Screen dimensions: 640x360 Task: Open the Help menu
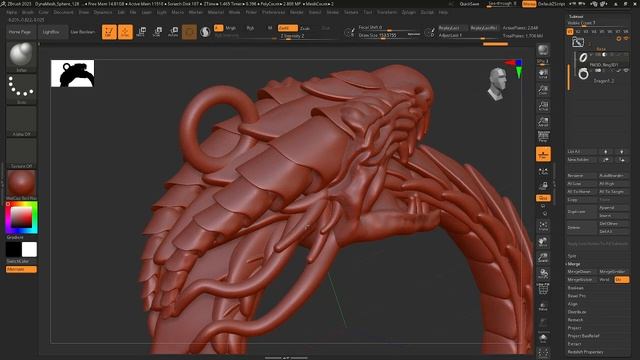pyautogui.click(x=443, y=12)
